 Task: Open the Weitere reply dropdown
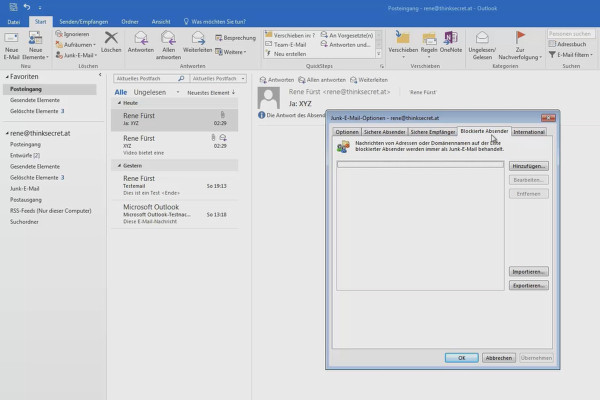tap(231, 52)
